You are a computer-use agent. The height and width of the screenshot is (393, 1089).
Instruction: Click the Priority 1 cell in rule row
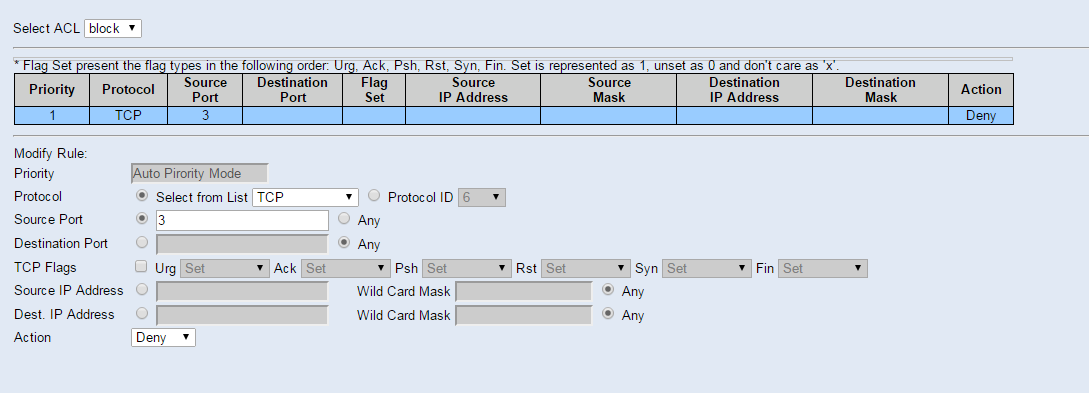52,116
